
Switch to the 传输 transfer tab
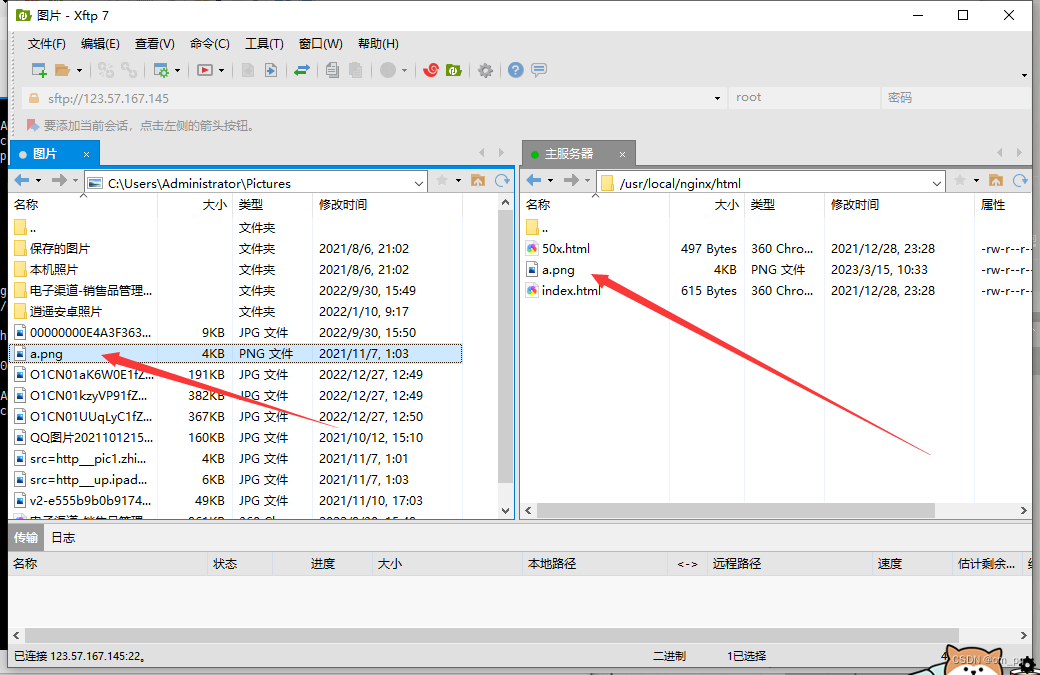click(x=26, y=538)
